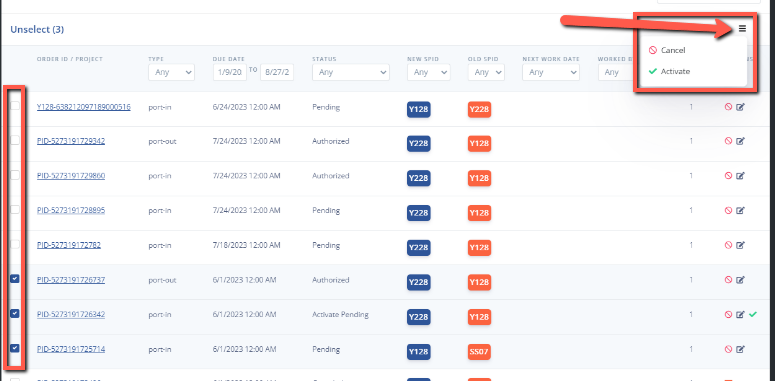Open order Y128-638212097189000516
Image resolution: width=775 pixels, height=381 pixels.
coord(84,107)
